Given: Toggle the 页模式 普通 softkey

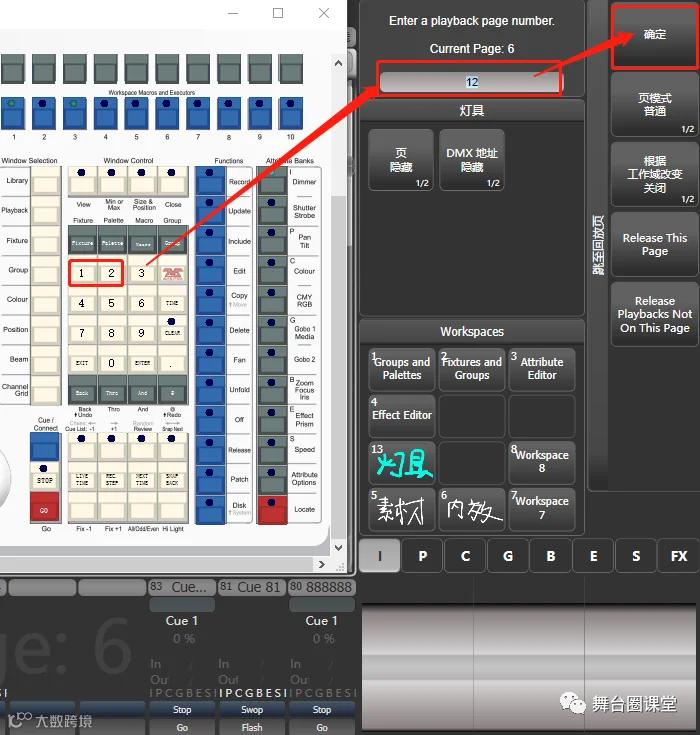Looking at the screenshot, I should click(655, 105).
